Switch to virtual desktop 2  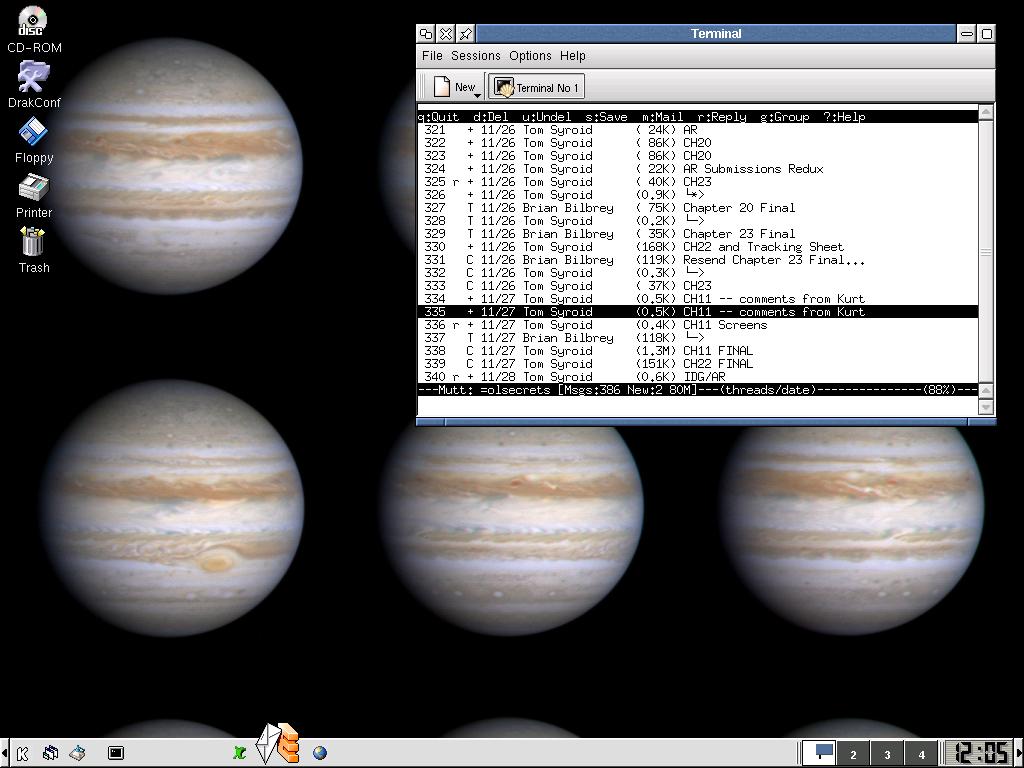[853, 754]
